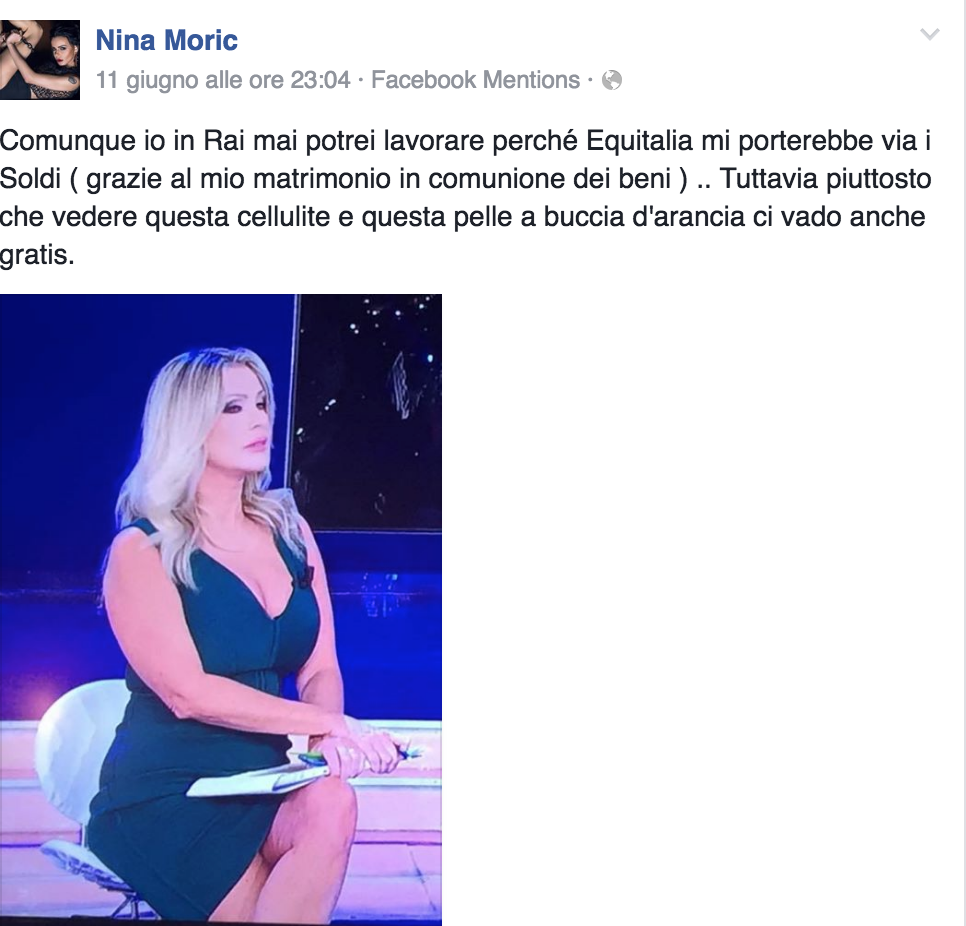Click the dark screen behind the woman
This screenshot has height=926, width=966.
(370, 412)
